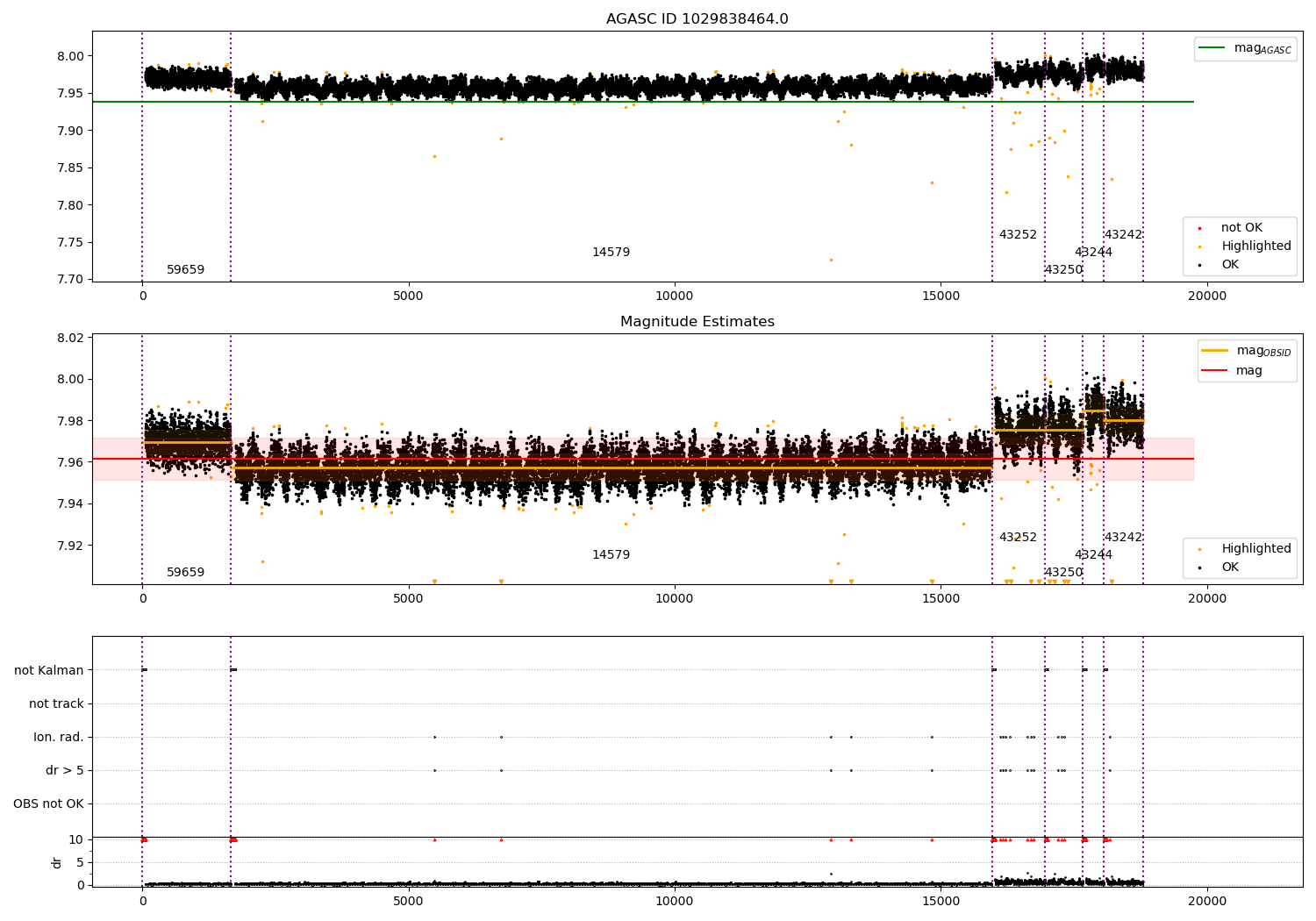Click obsid label 43242 in the top plot

(x=1123, y=235)
